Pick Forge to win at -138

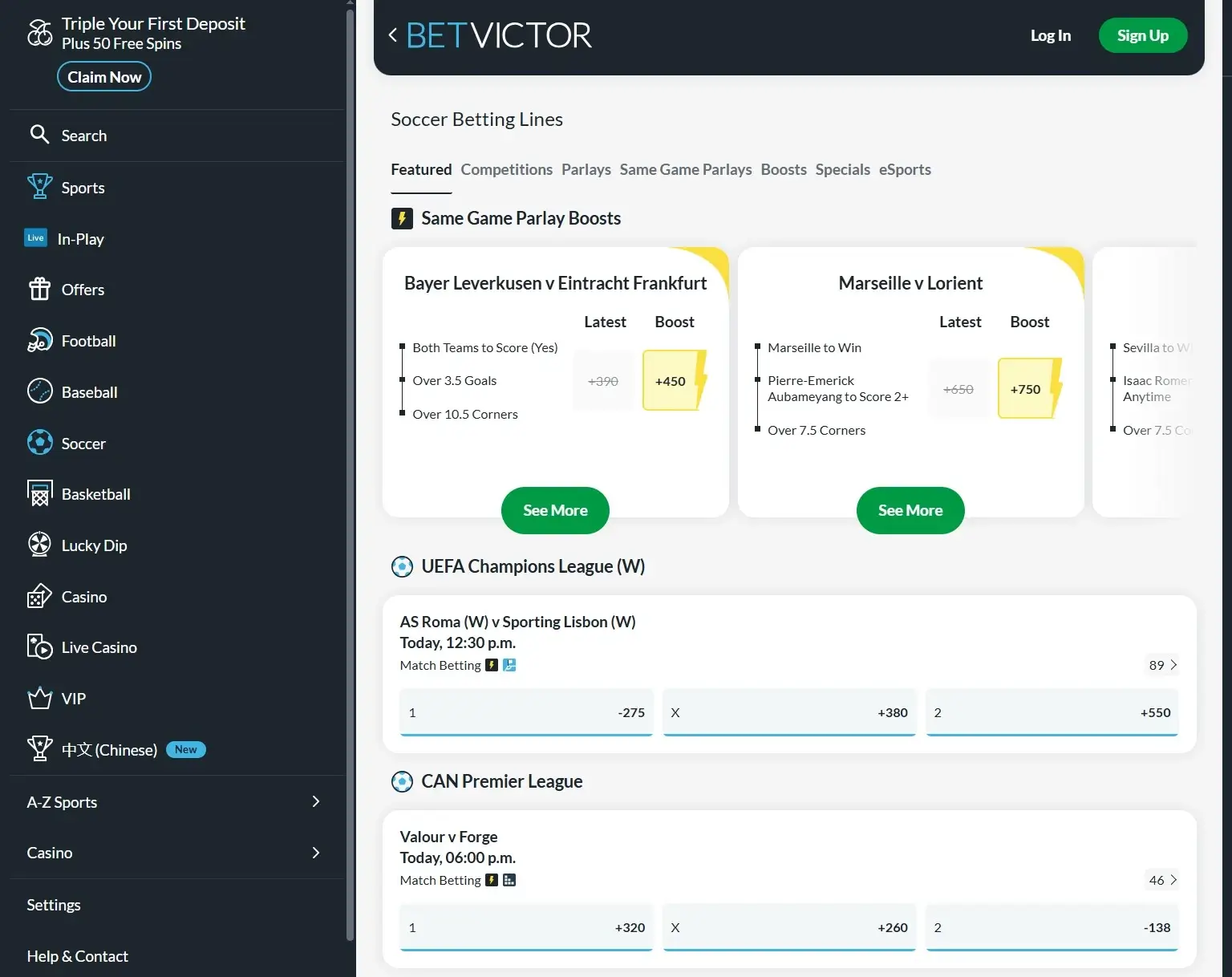pyautogui.click(x=1052, y=927)
